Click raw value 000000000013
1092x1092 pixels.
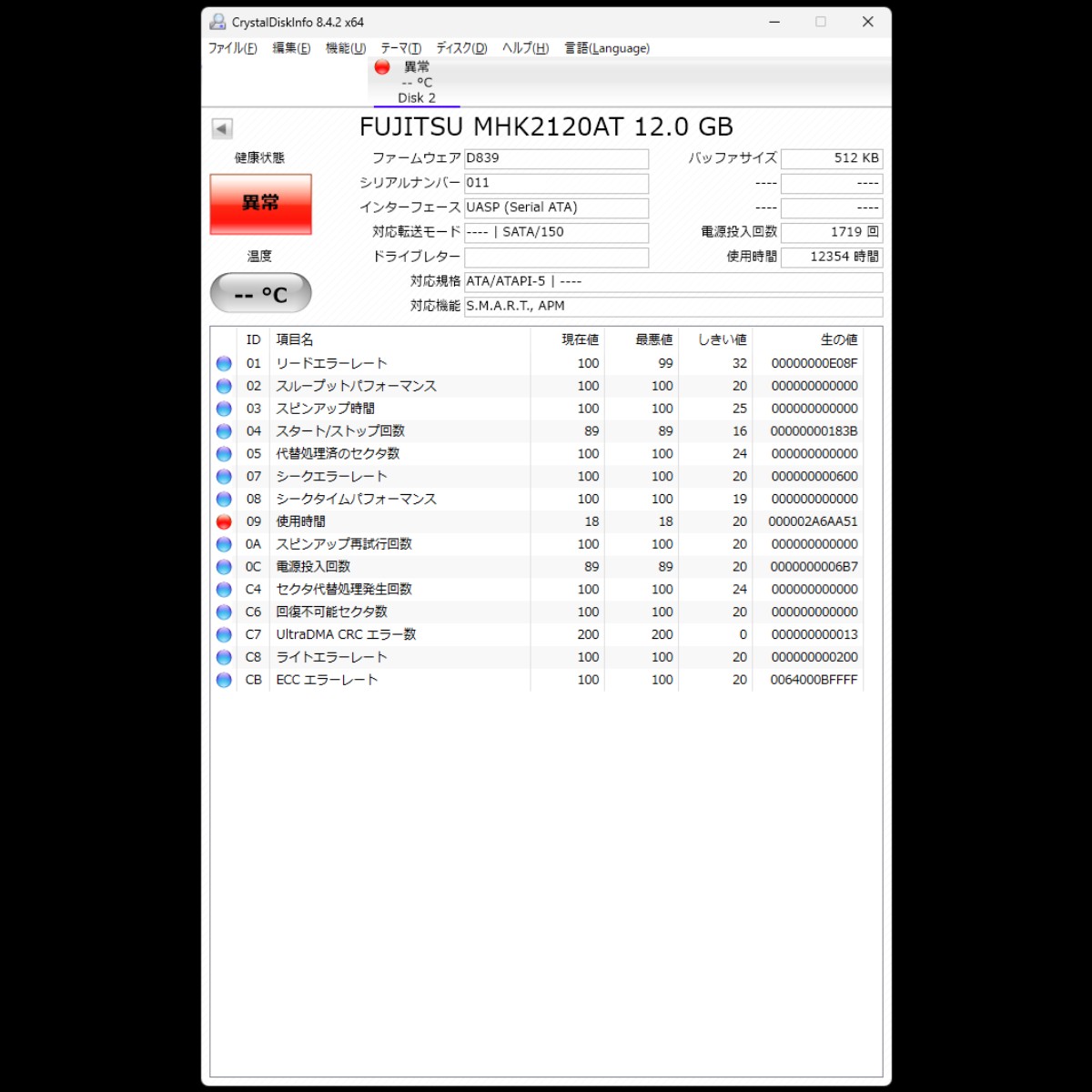[x=814, y=634]
